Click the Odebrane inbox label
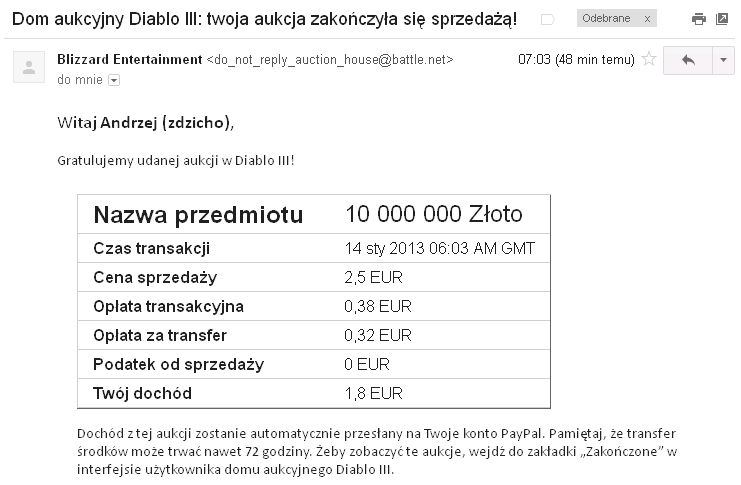The height and width of the screenshot is (485, 741). [x=606, y=18]
